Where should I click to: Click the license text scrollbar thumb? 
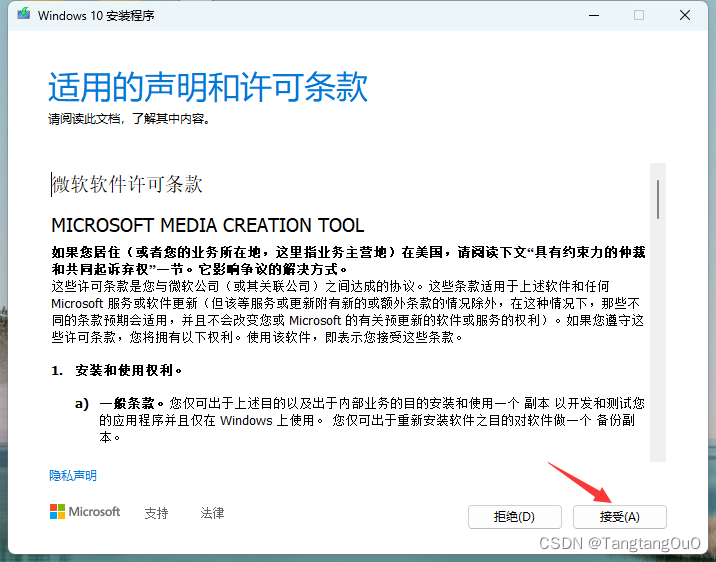click(x=658, y=199)
